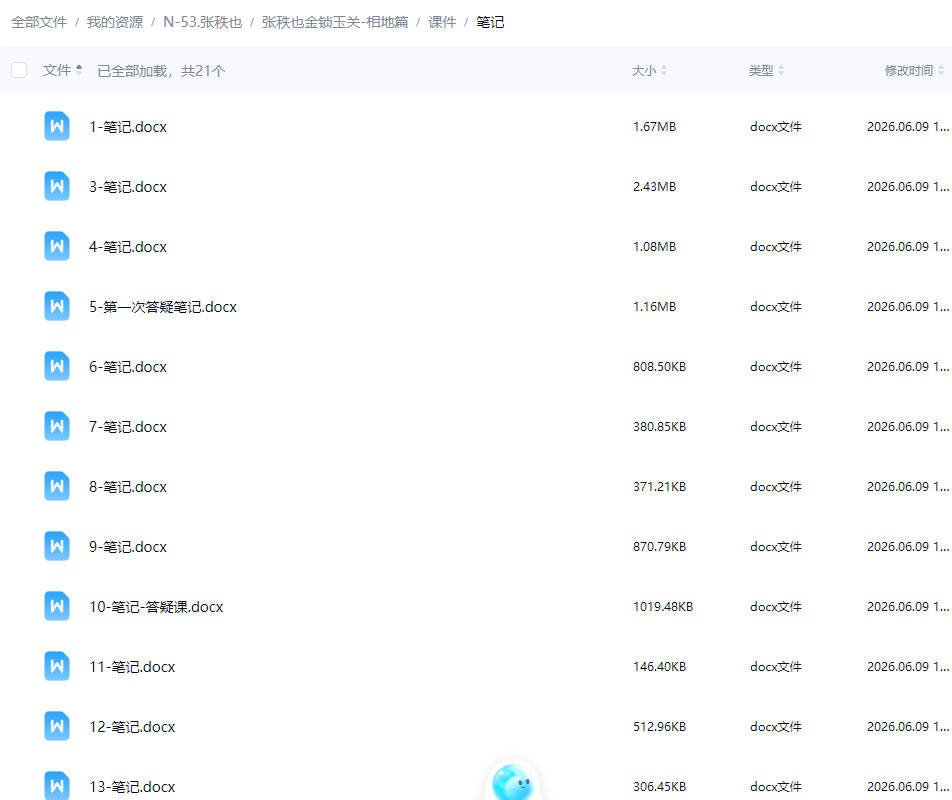Click the Word icon for 6-笔记.docx

(56, 367)
